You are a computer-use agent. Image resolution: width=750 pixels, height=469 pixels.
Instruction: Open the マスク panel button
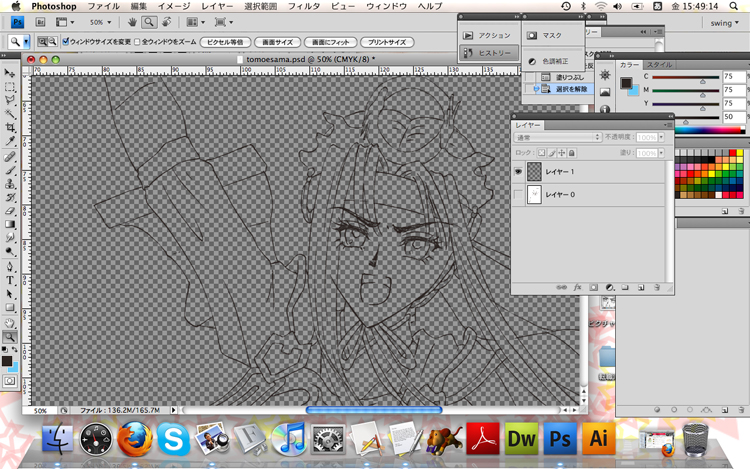point(552,35)
